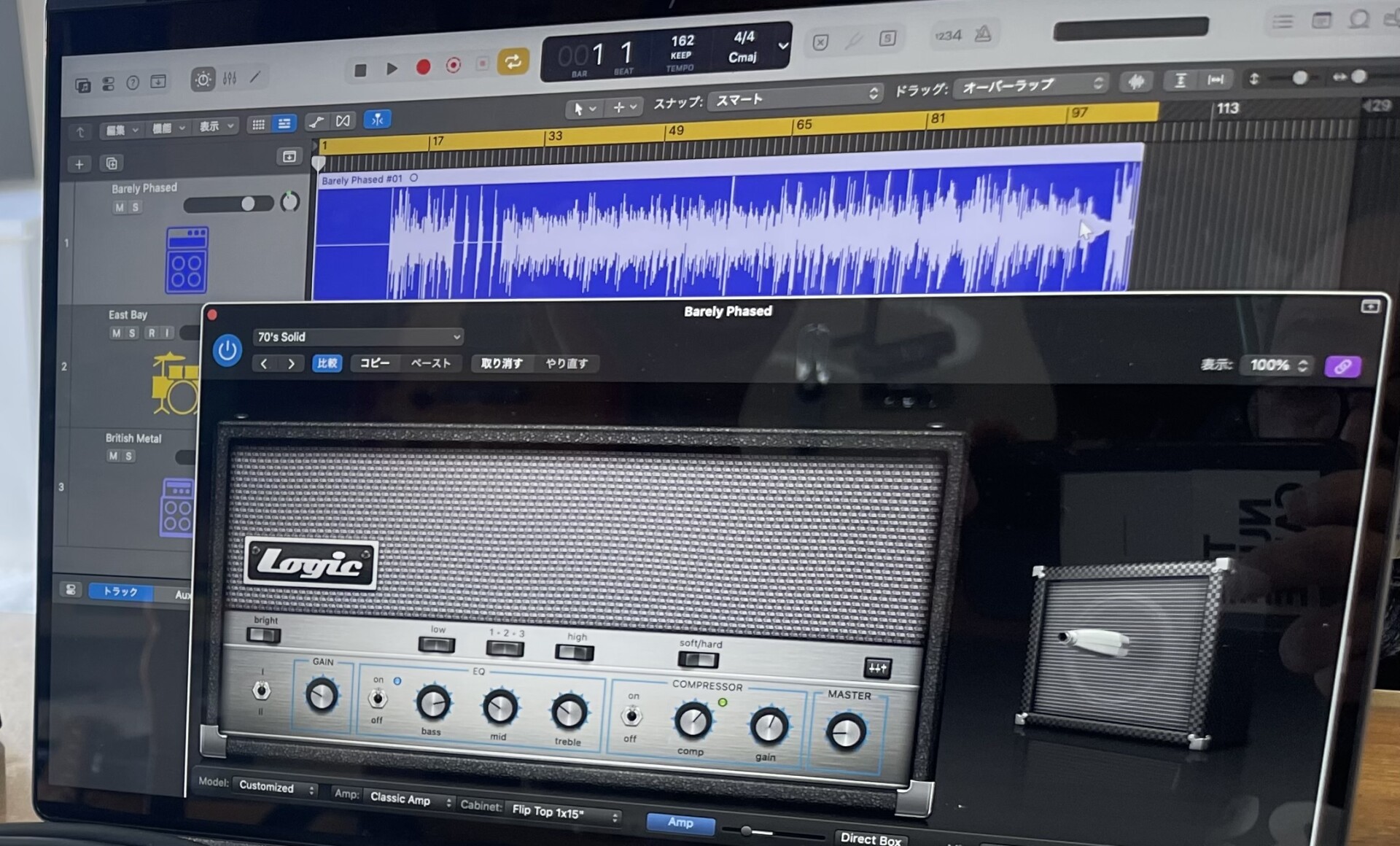Toggle the plugin power button

227,351
